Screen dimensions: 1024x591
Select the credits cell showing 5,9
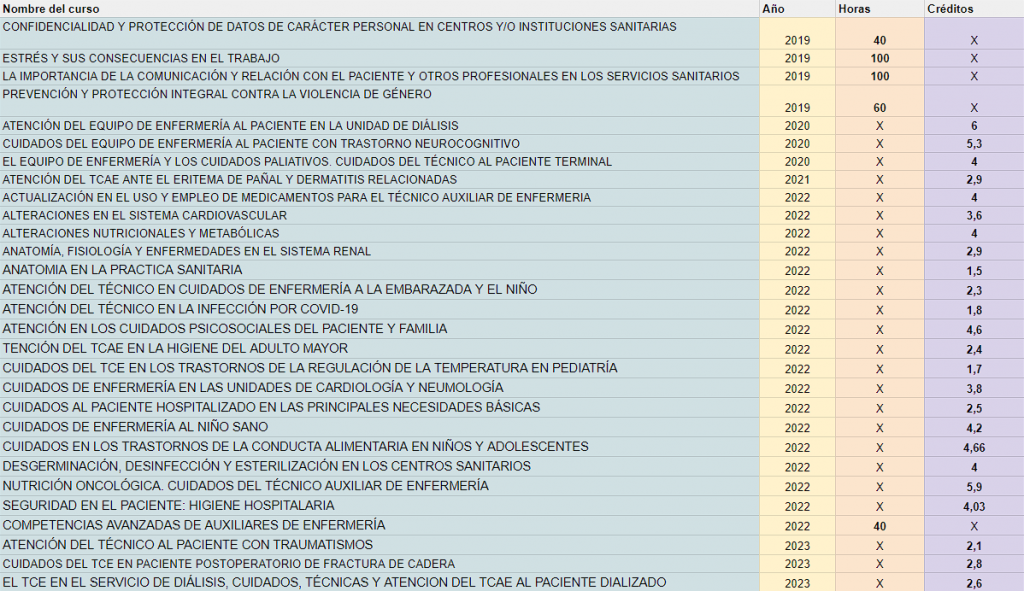[973, 487]
